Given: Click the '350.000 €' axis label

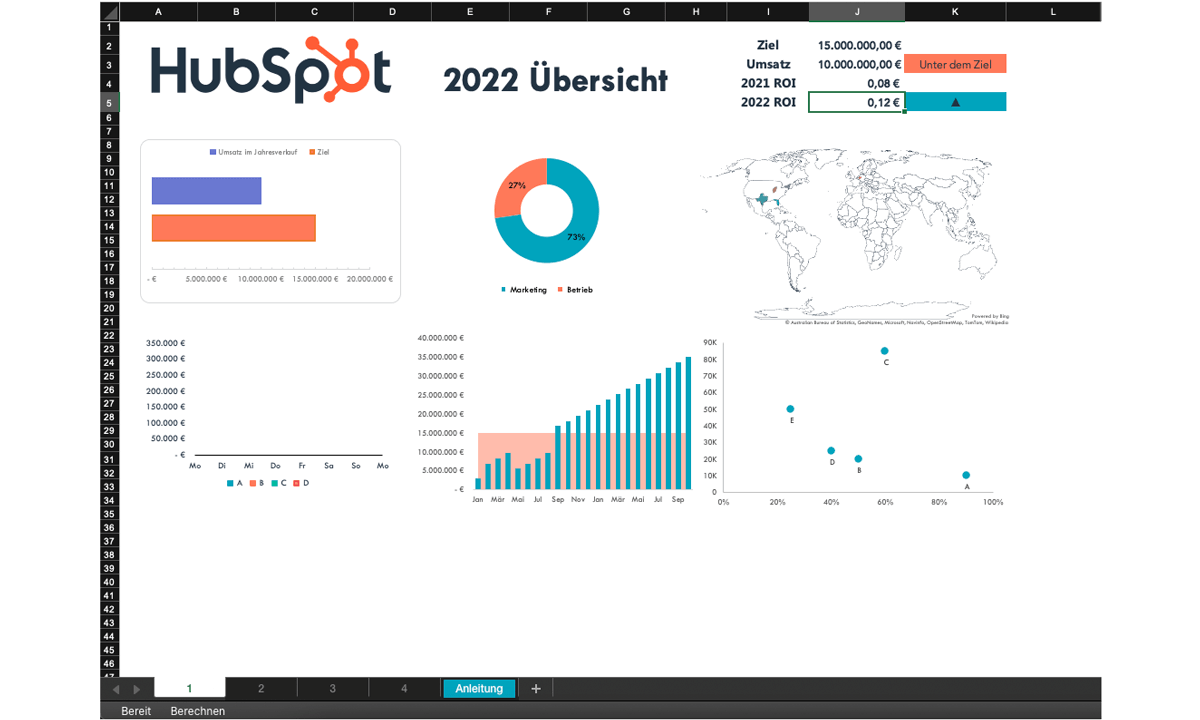Looking at the screenshot, I should pyautogui.click(x=166, y=342).
